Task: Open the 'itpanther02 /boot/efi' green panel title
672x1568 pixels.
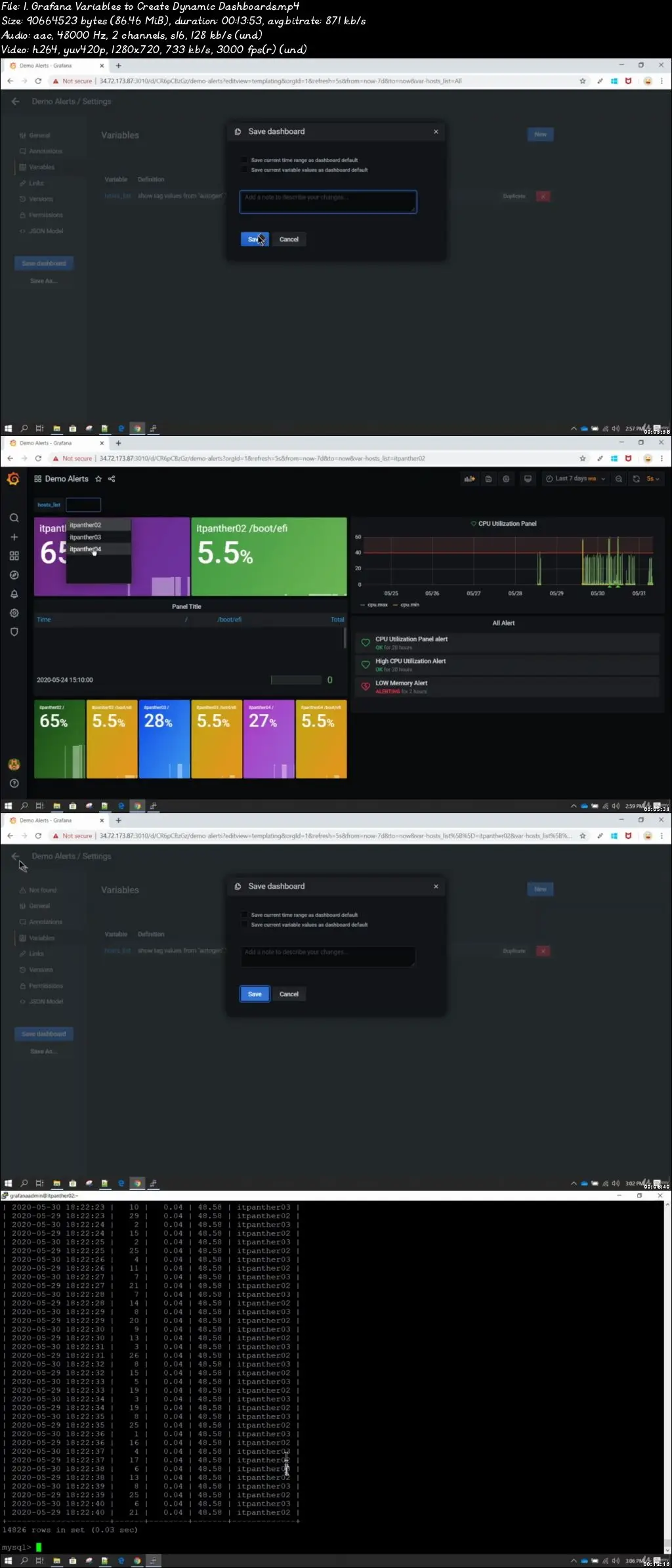Action: 241,528
